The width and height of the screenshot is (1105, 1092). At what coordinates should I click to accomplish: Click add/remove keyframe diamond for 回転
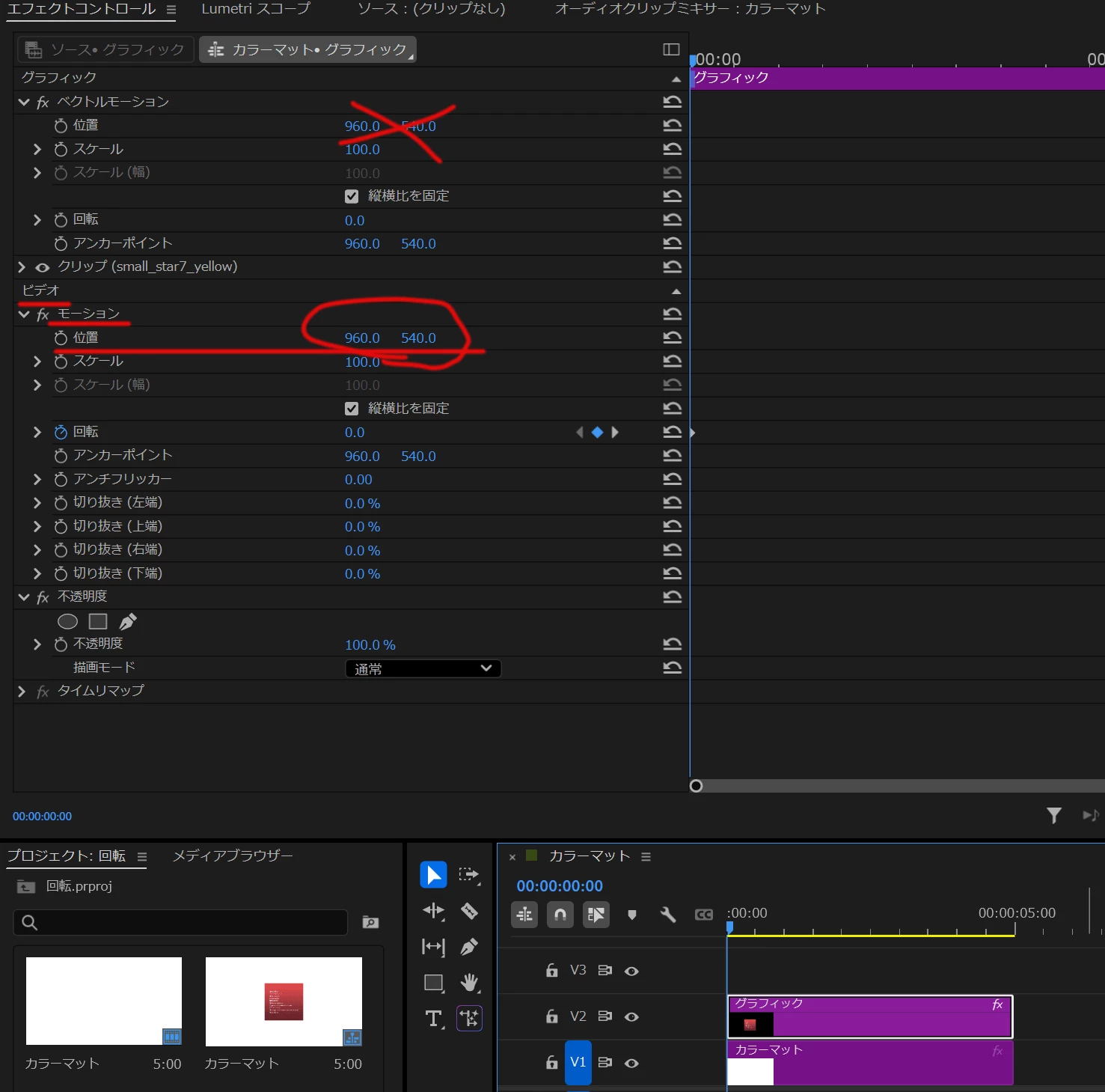point(597,432)
